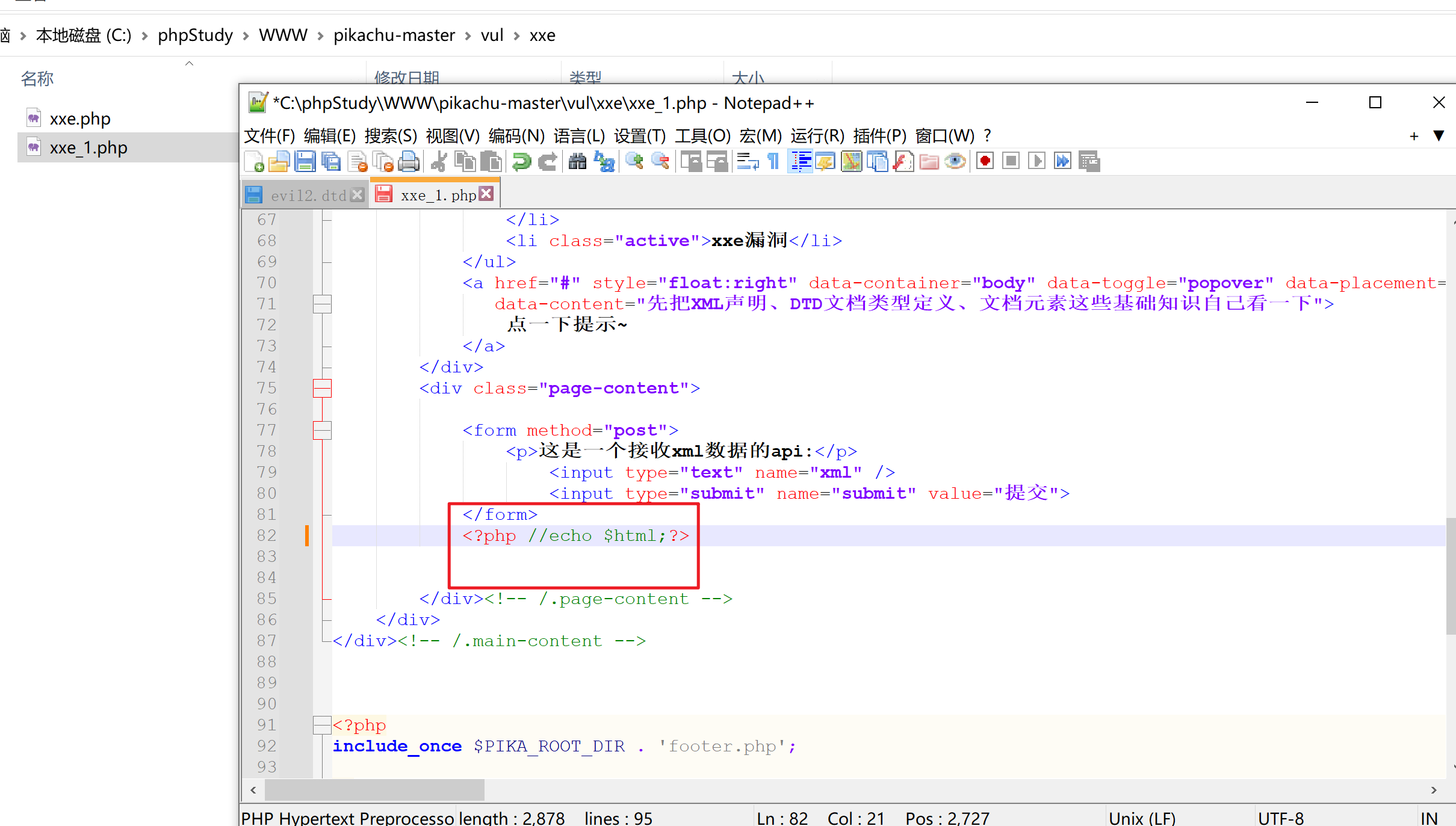Open the 语言(L) menu
The height and width of the screenshot is (826, 1456).
579,136
